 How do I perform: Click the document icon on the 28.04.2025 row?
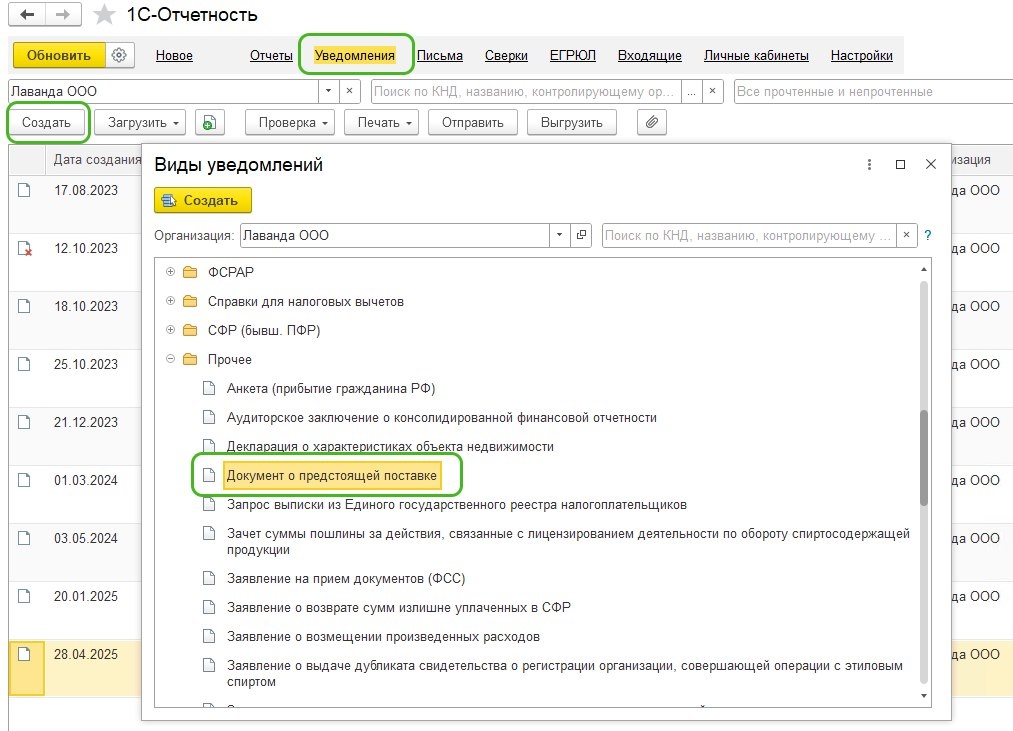24,654
